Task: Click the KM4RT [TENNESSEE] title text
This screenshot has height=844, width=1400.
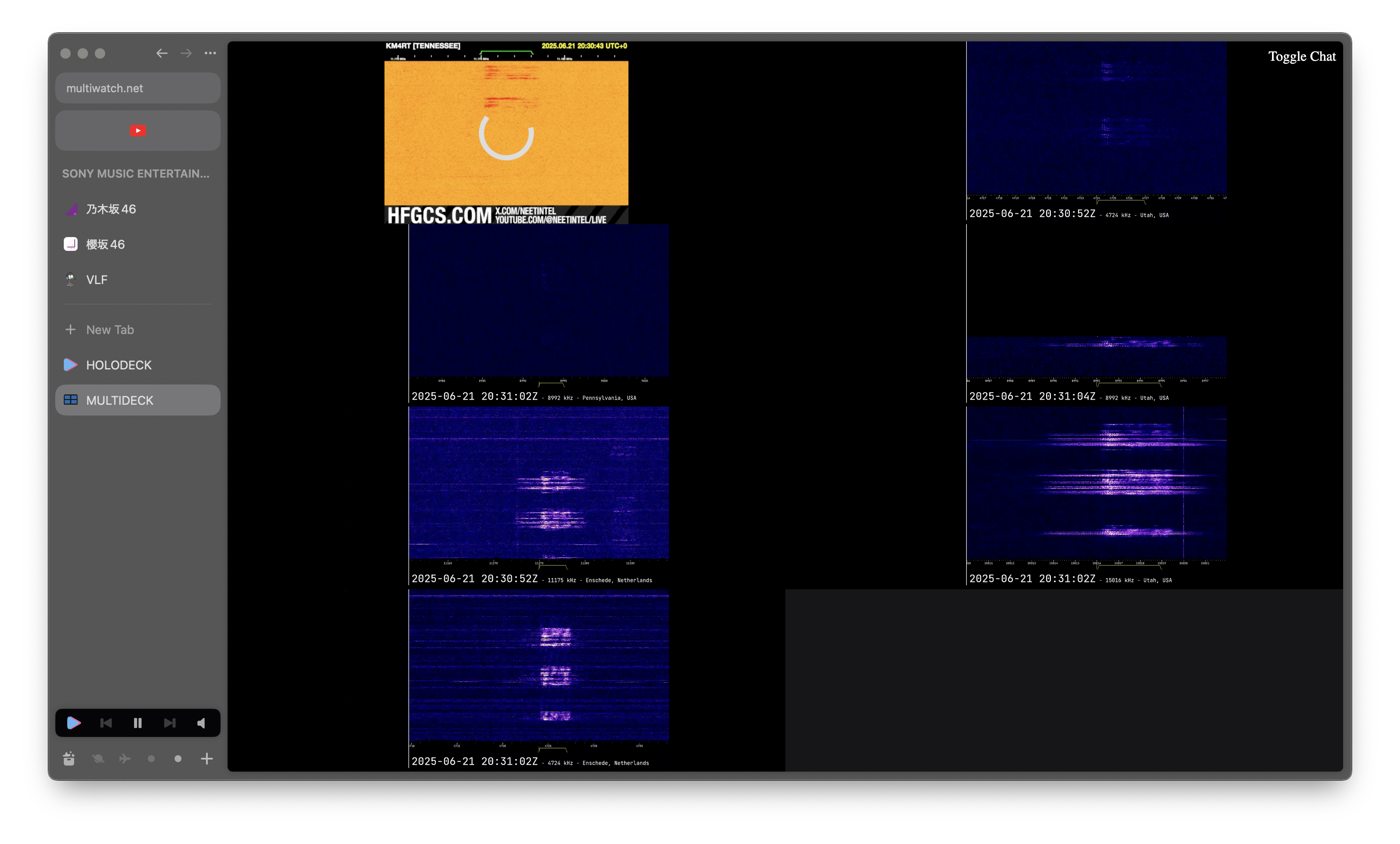Action: click(x=423, y=46)
